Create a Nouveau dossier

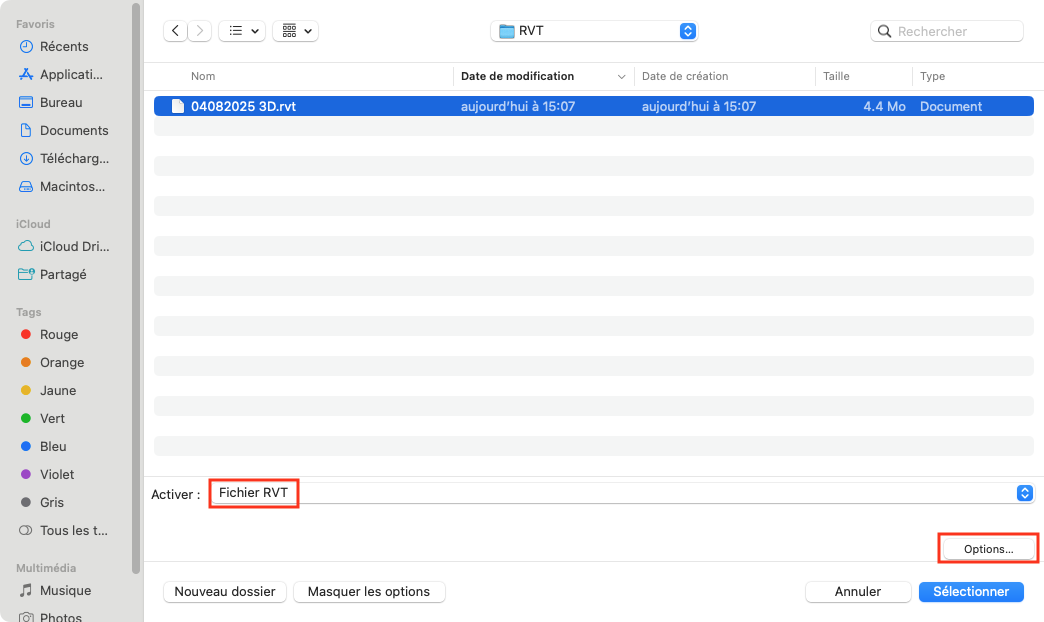tap(224, 591)
